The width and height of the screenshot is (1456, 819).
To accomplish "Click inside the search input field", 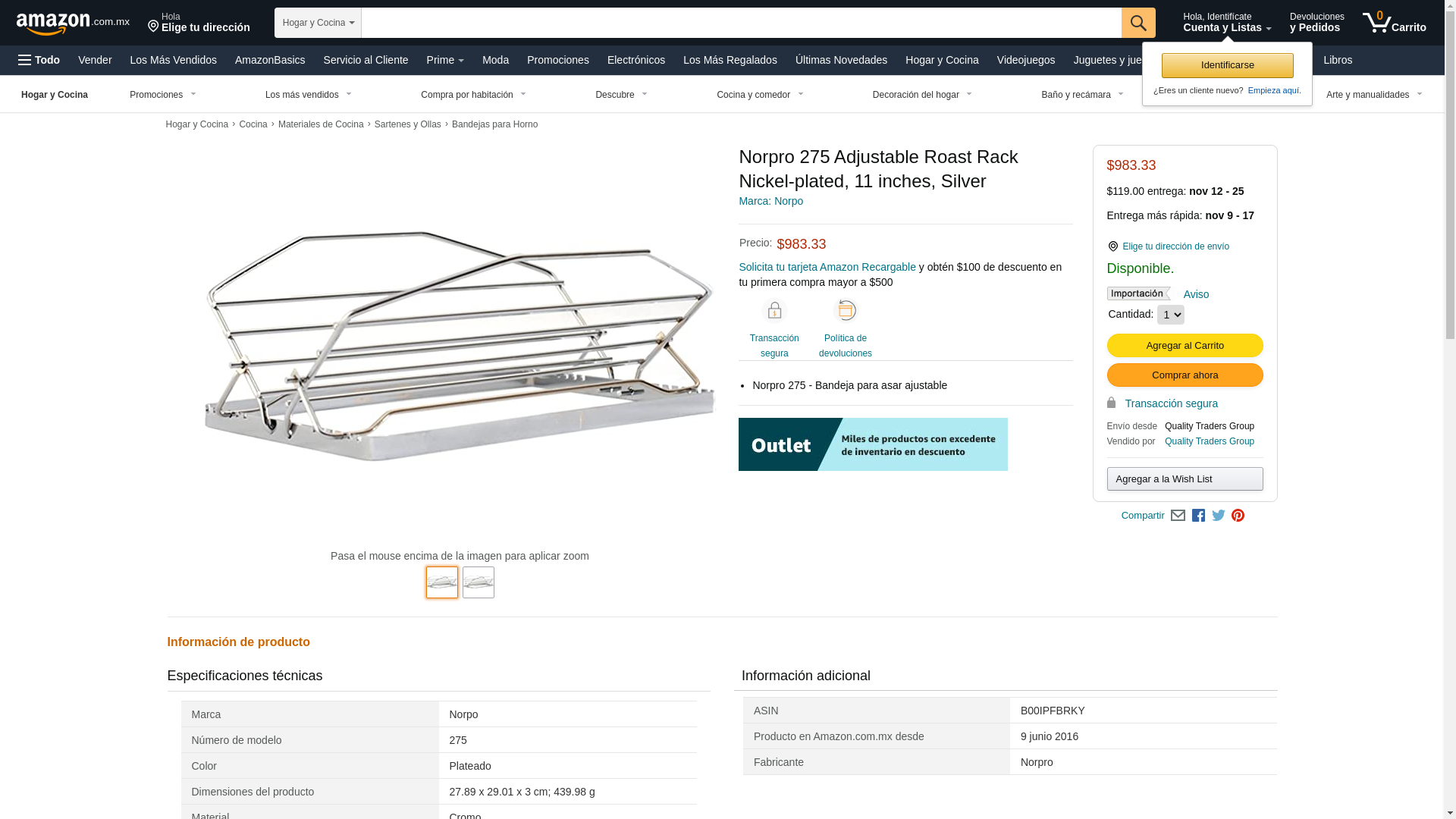I will tap(740, 23).
